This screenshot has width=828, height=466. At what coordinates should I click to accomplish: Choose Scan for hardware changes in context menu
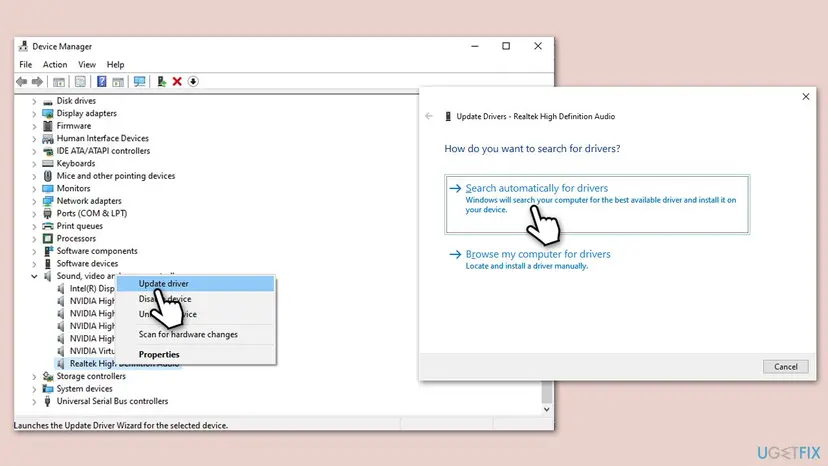pyautogui.click(x=195, y=334)
